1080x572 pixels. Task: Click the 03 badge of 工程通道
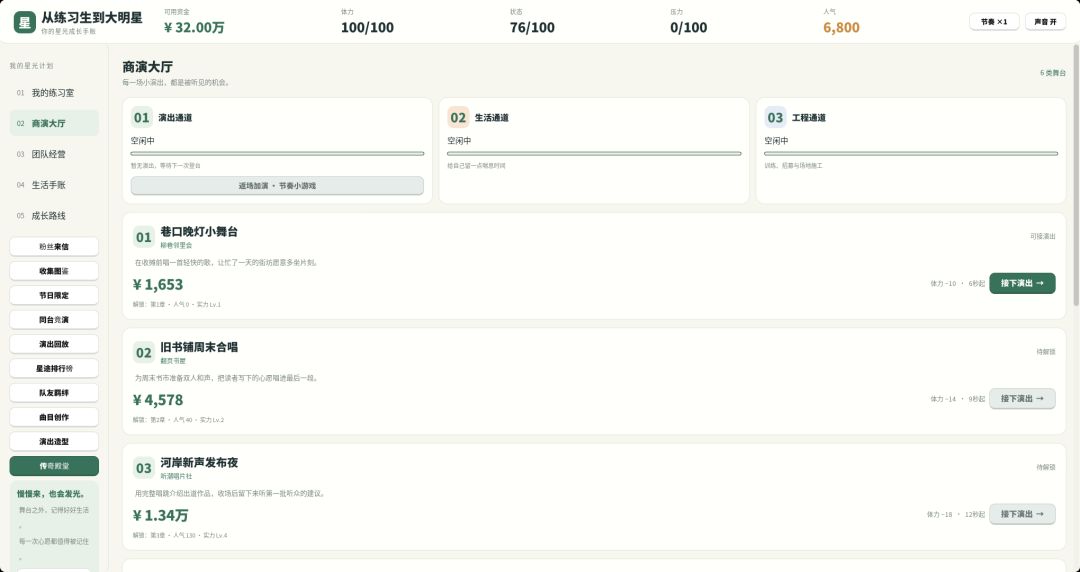pyautogui.click(x=775, y=117)
